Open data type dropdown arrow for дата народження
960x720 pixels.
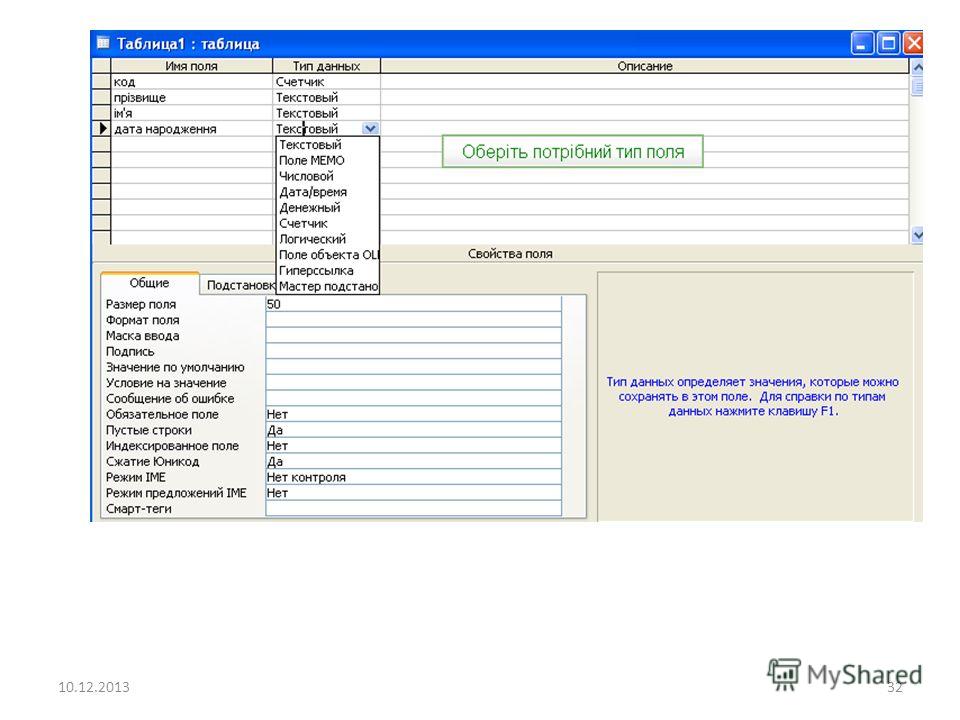370,129
